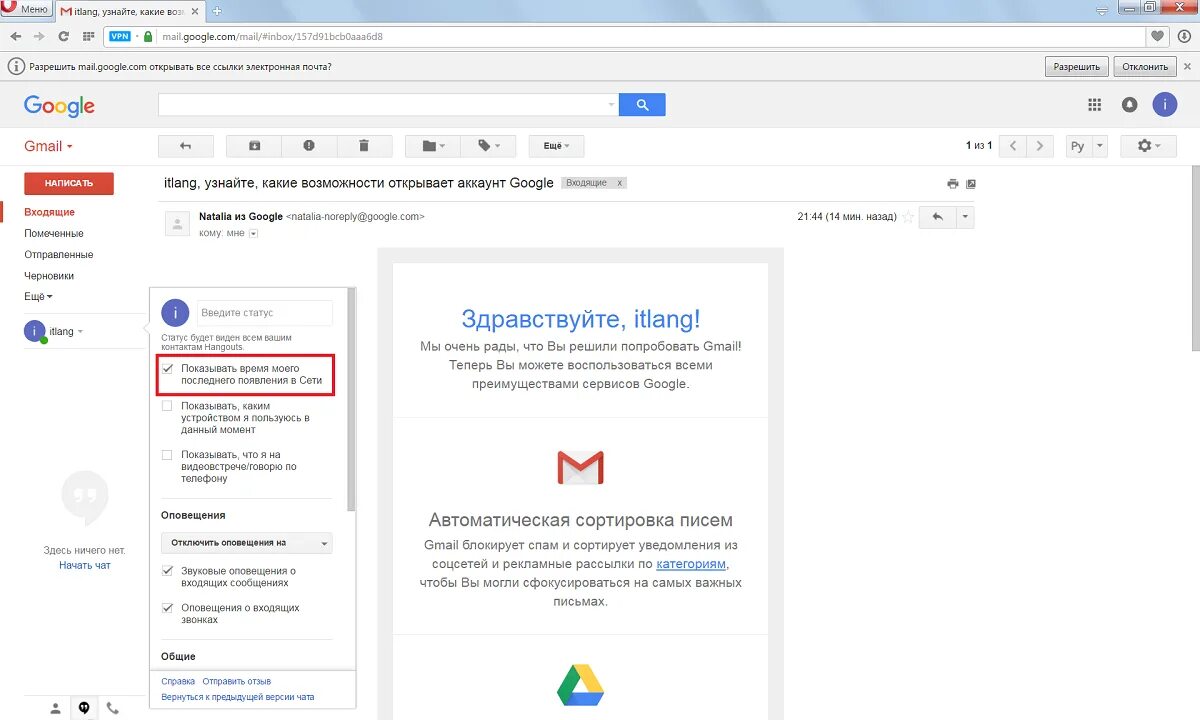Open the Отправленные folder
Screen dimensions: 1200x720
pyautogui.click(x=59, y=254)
